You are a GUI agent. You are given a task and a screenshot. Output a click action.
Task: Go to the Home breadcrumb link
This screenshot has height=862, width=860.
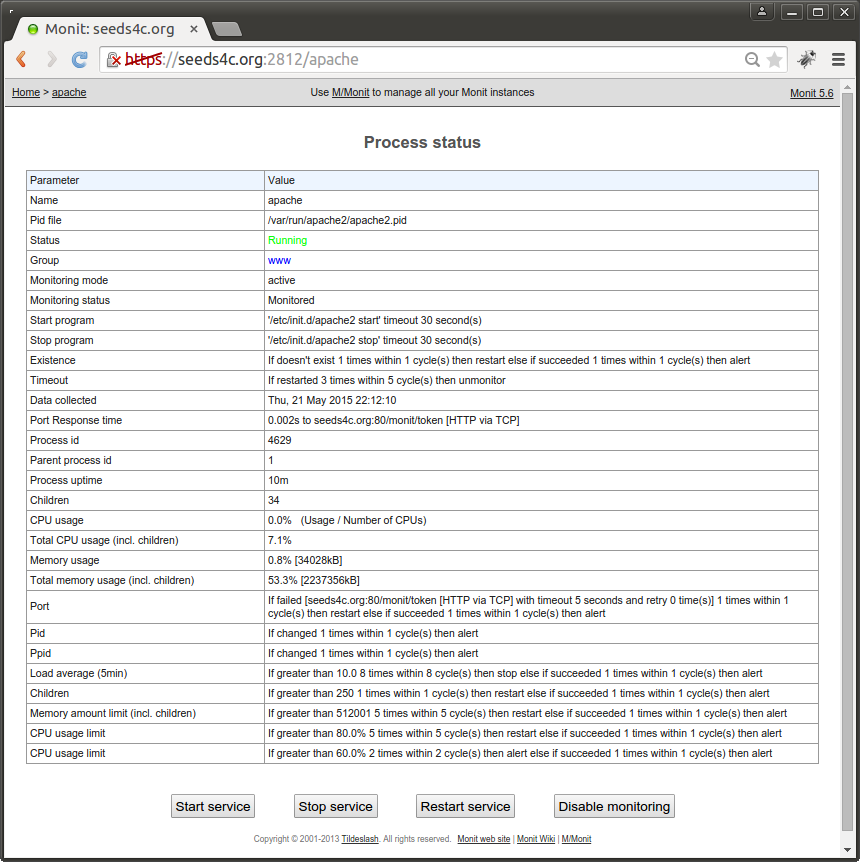26,92
